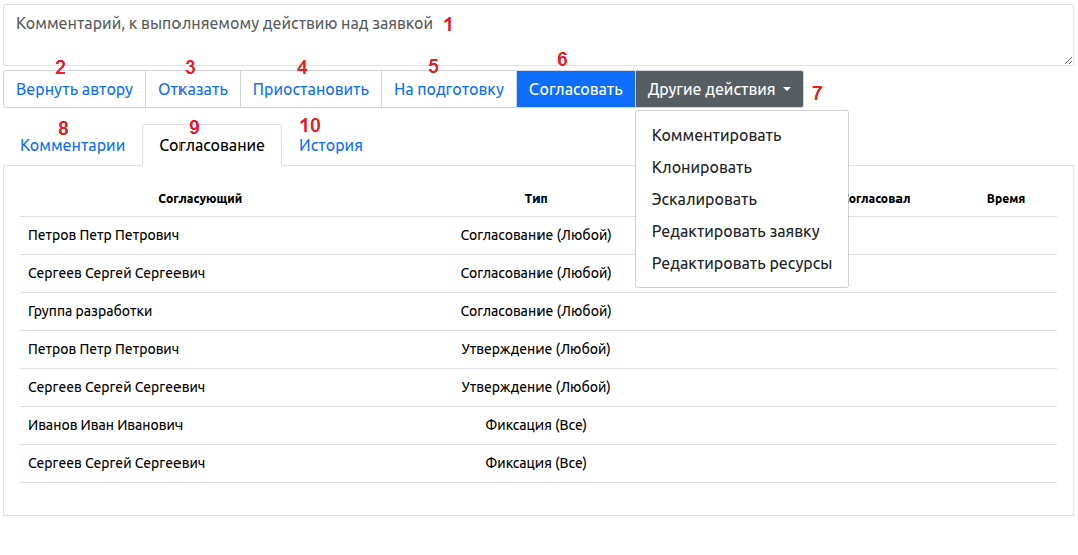Choose 'Комментировать' from the dropdown menu
The width and height of the screenshot is (1078, 555).
[x=716, y=136]
